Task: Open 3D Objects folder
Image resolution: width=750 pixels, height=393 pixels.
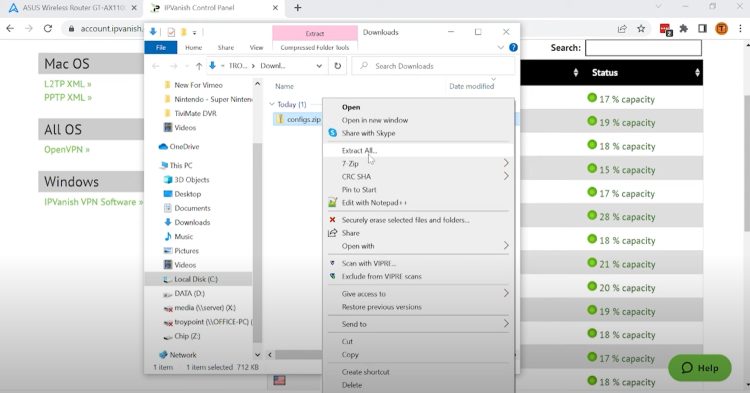Action: (x=191, y=180)
